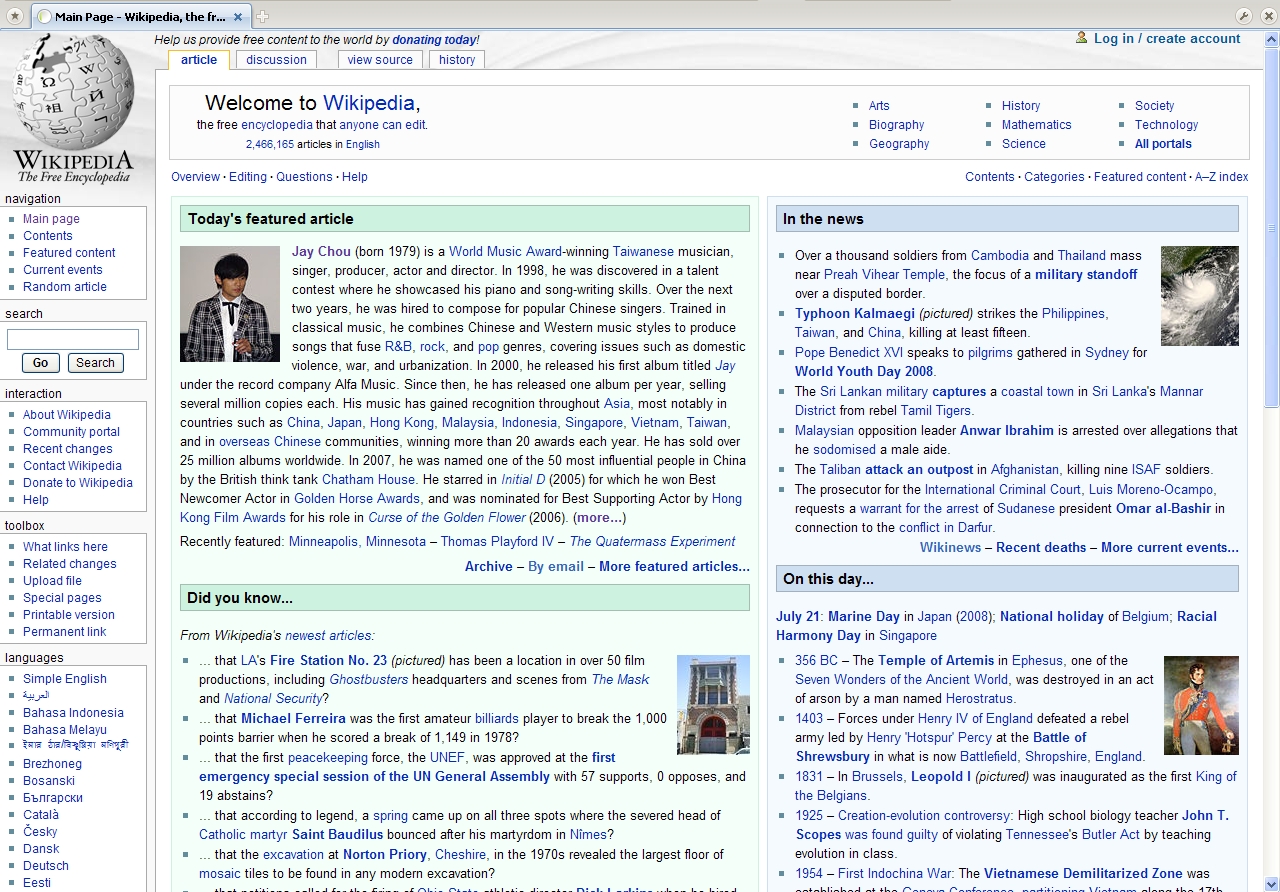Click the Wikipedia globe logo

[x=73, y=107]
